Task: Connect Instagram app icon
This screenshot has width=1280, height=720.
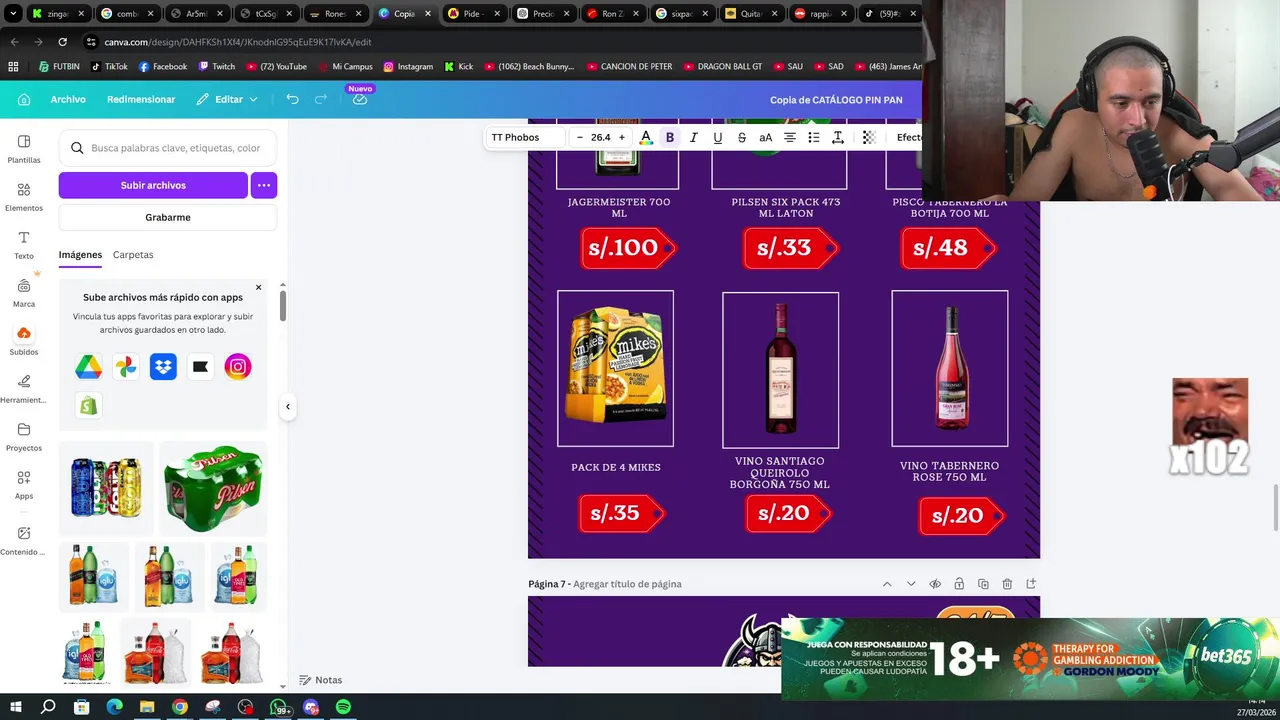Action: pos(238,367)
